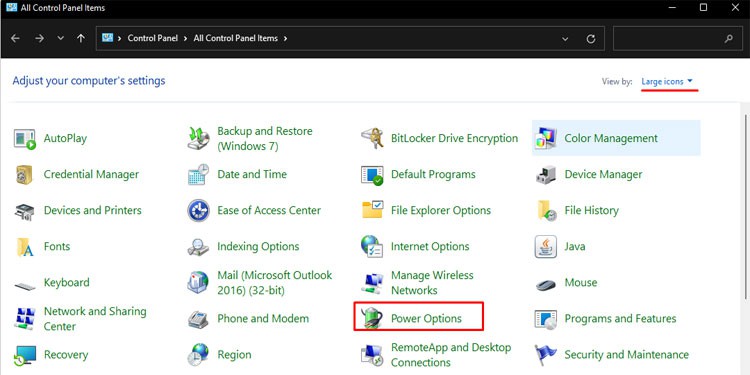Open the Device Manager text link
Screen dimensions: 750x375
[603, 175]
